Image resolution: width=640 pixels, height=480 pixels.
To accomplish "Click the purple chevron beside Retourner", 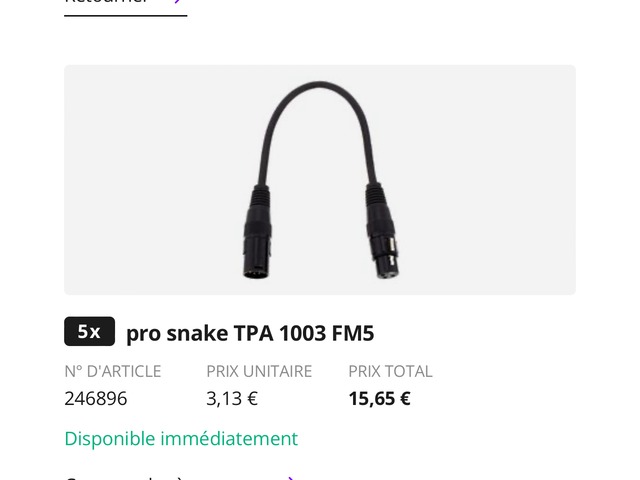I will (177, 2).
